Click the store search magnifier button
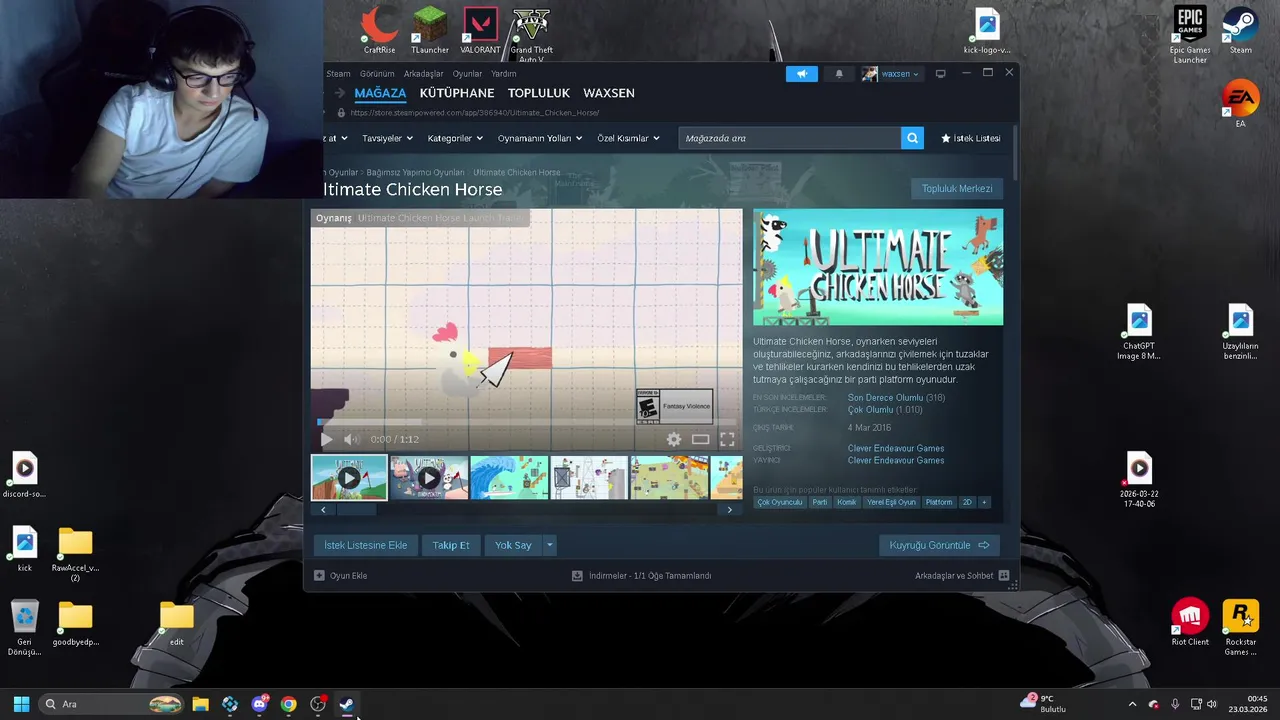Viewport: 1280px width, 720px height. 912,138
